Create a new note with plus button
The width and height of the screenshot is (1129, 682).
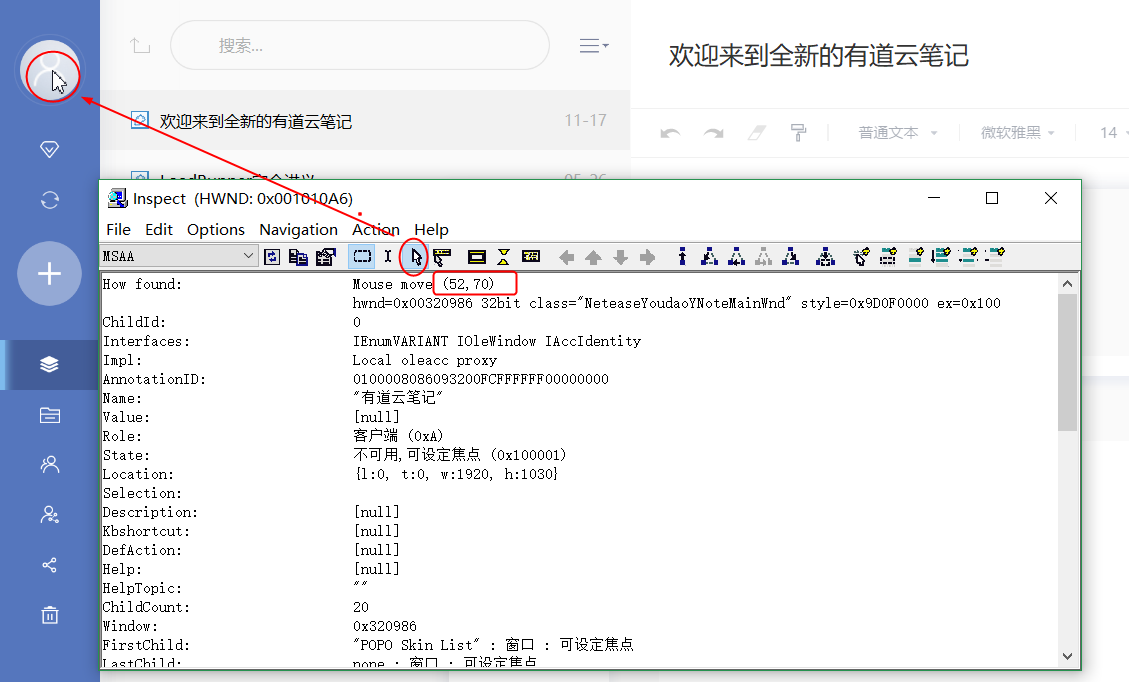point(49,274)
